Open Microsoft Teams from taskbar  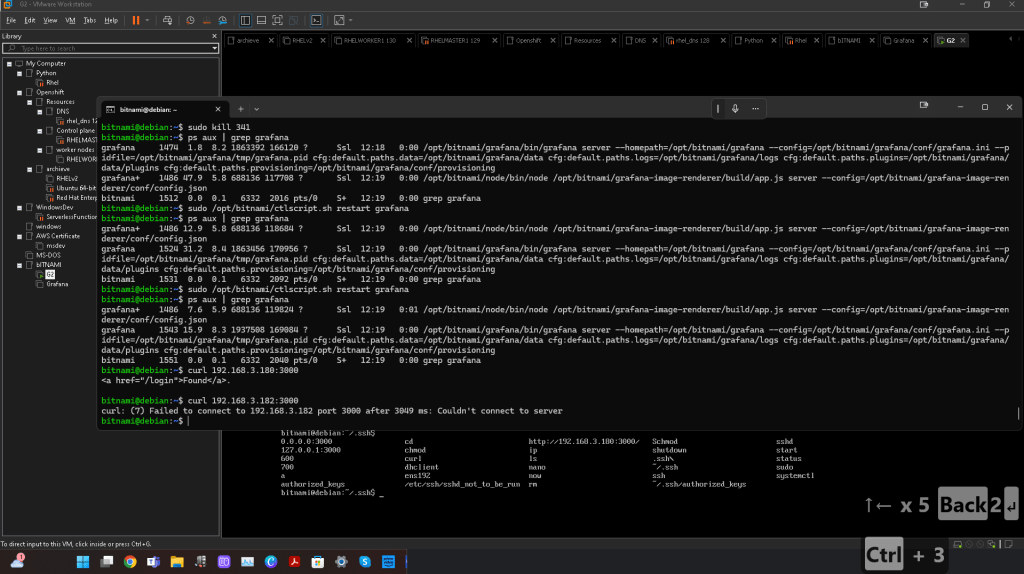pos(153,562)
